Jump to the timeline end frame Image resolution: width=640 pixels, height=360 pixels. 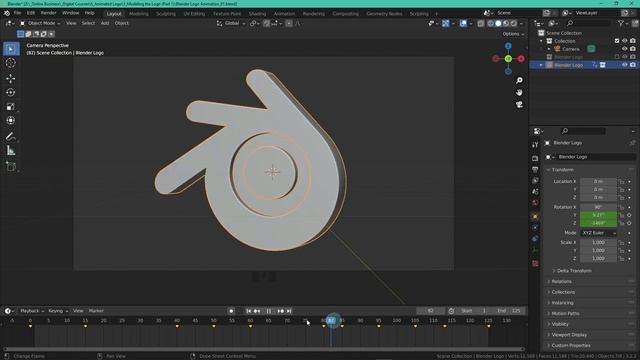click(x=289, y=311)
